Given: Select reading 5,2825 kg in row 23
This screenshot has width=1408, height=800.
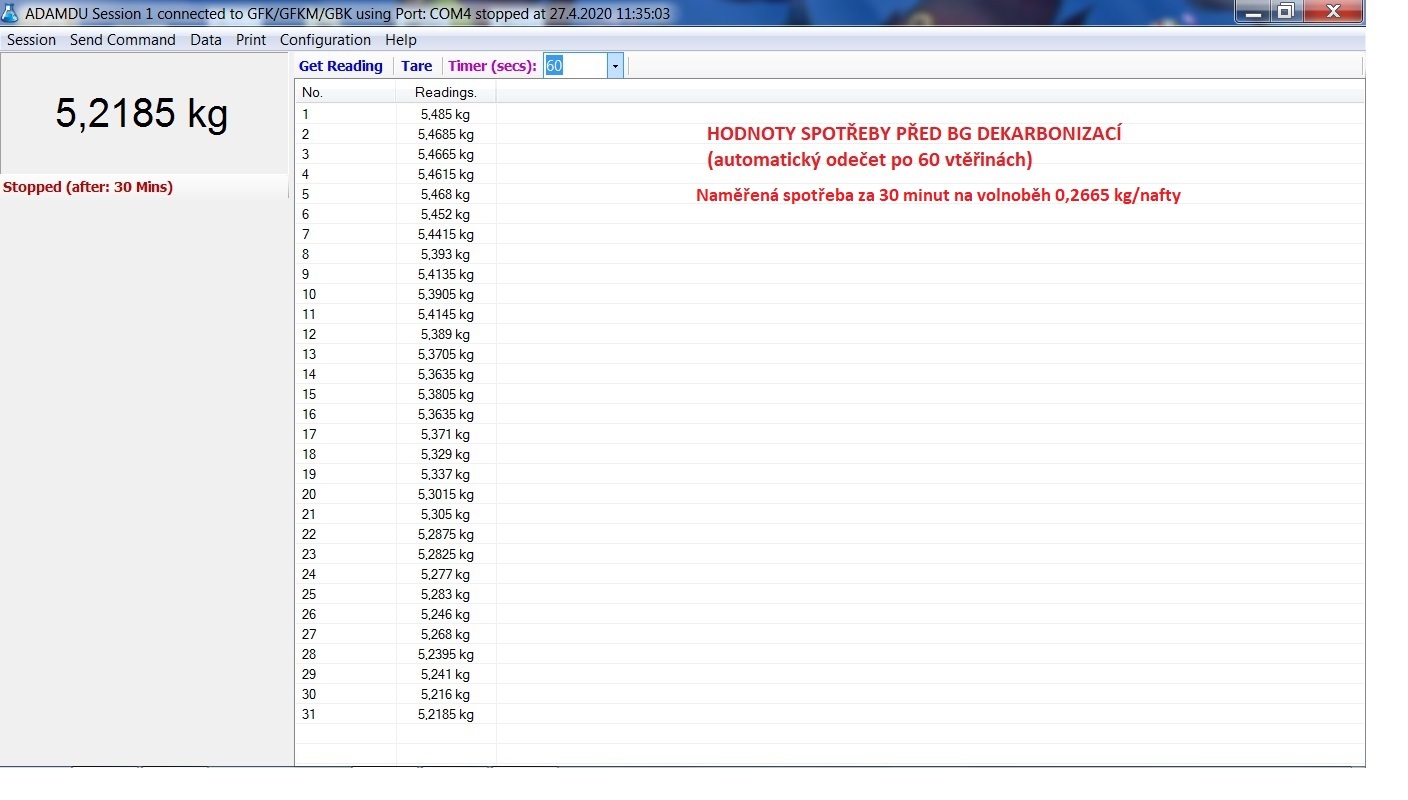Looking at the screenshot, I should [x=446, y=554].
